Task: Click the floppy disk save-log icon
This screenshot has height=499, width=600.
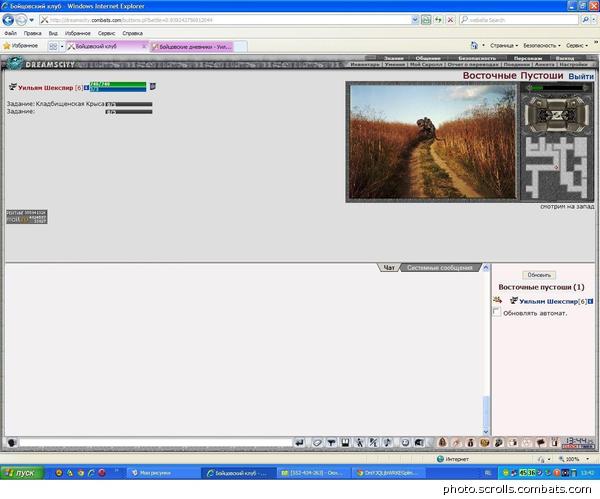Action: point(345,443)
